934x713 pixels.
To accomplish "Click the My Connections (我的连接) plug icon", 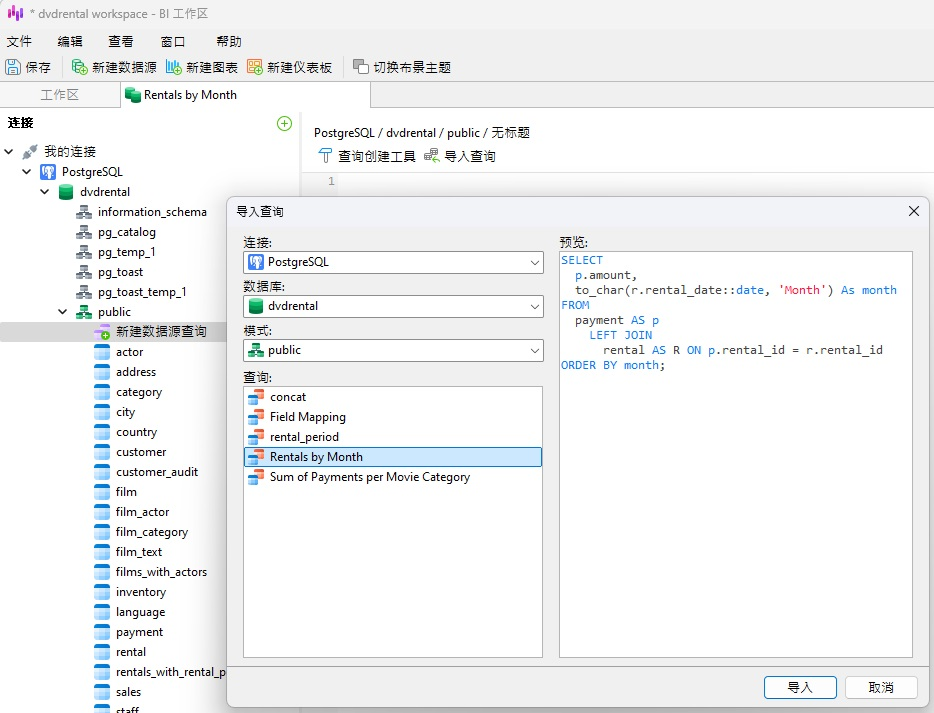I will point(30,152).
